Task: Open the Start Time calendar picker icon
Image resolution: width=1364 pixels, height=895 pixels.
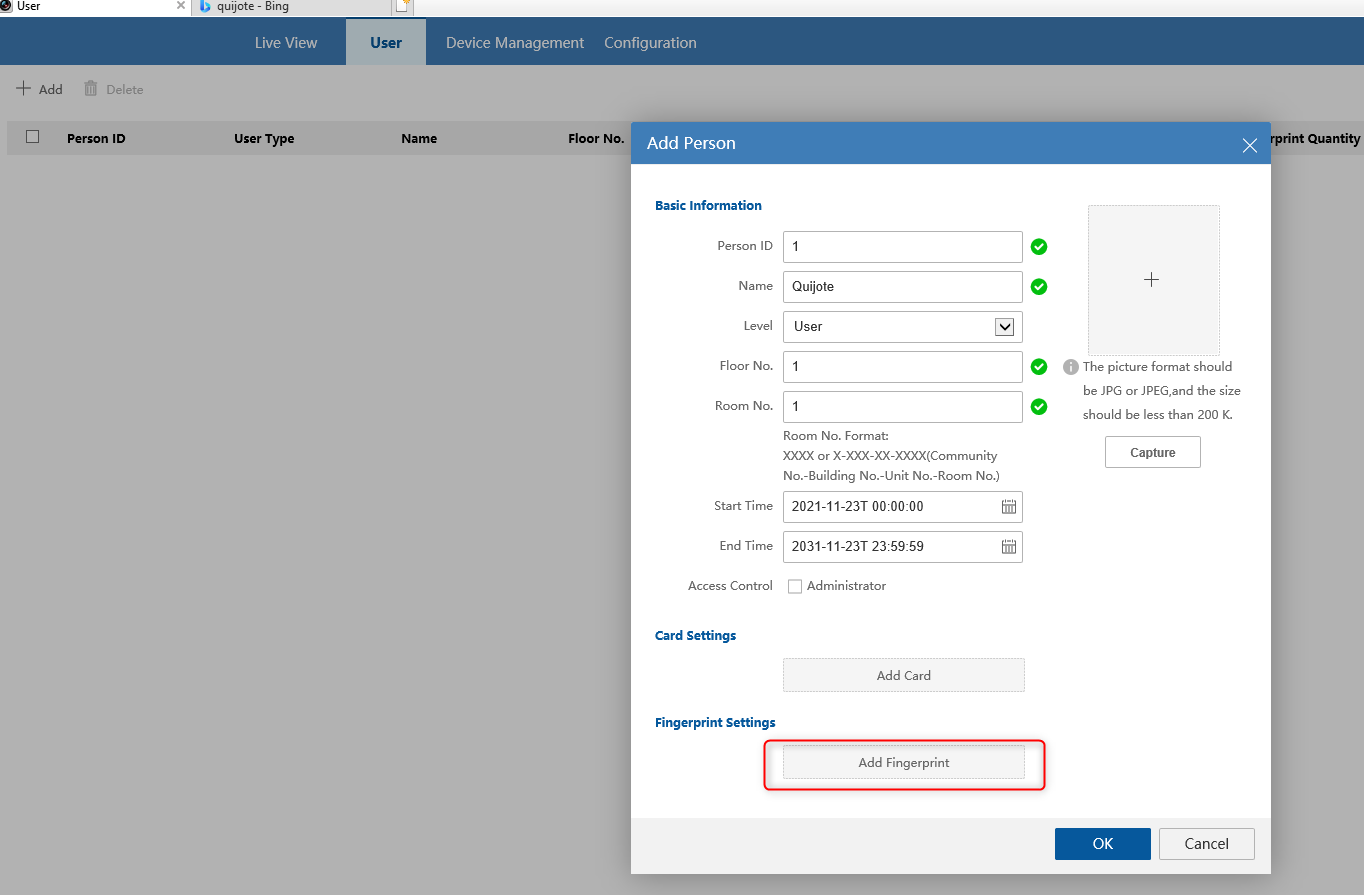Action: 1009,507
